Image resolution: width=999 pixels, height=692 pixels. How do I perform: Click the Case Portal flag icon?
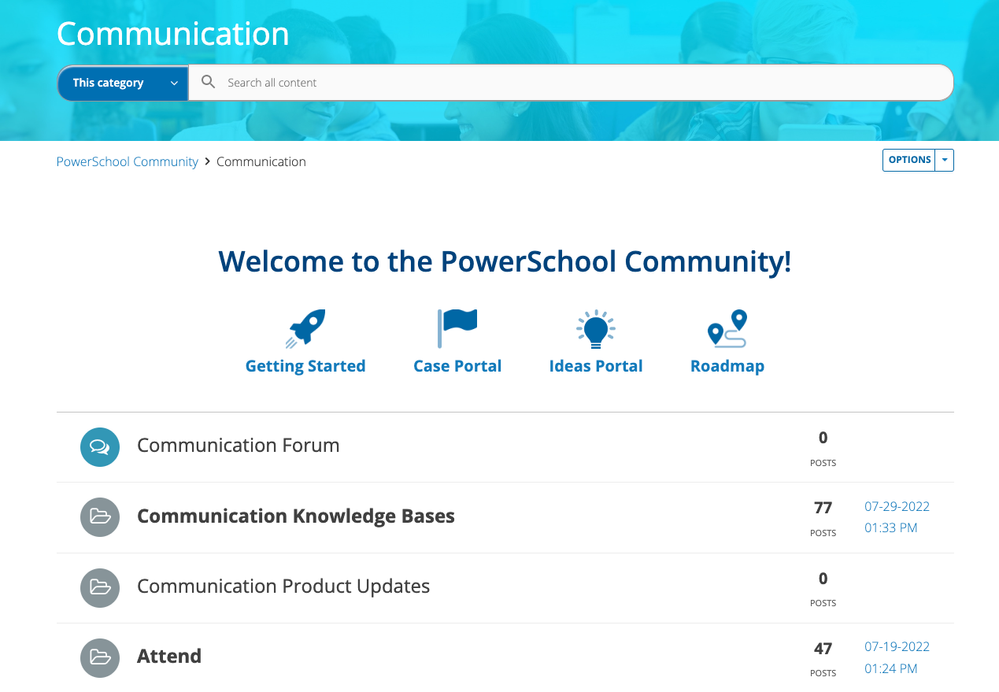tap(457, 328)
